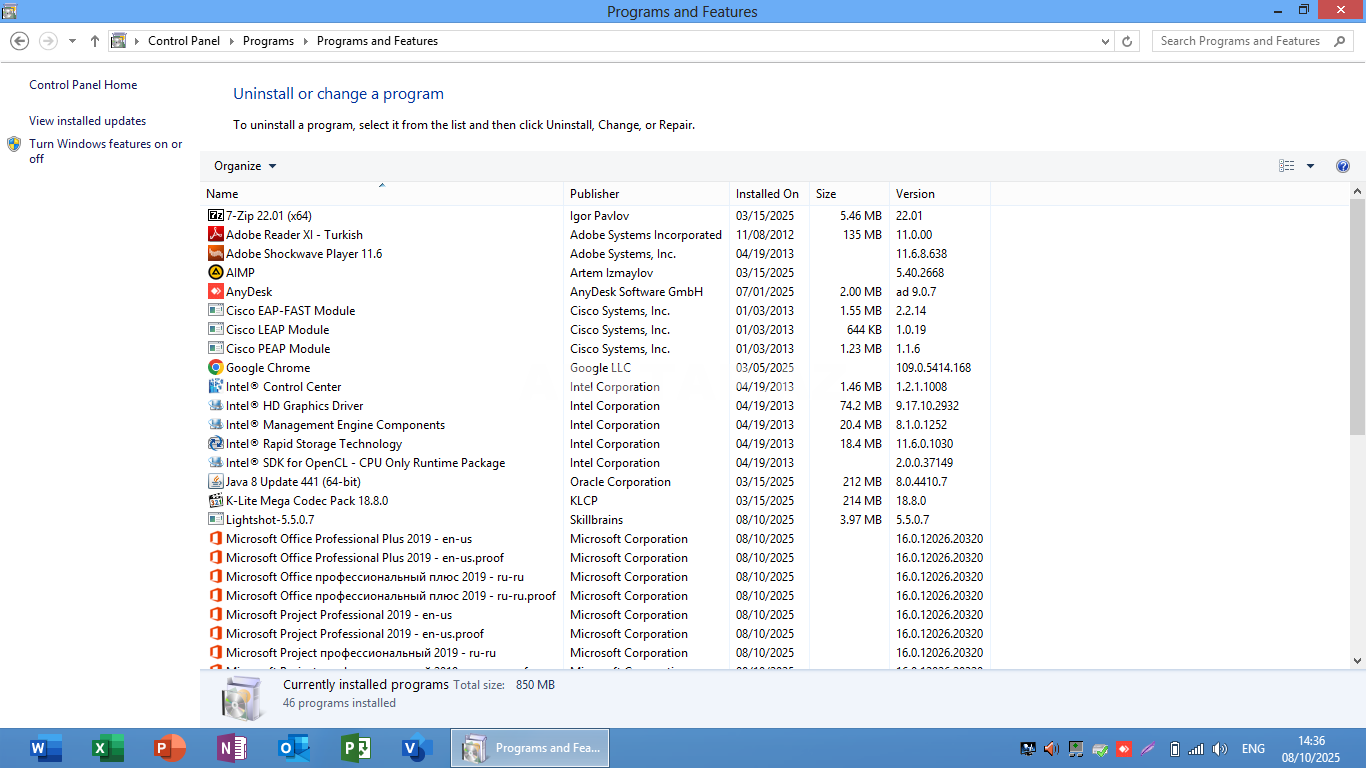Open View installed updates link
The image size is (1366, 768).
coord(87,120)
